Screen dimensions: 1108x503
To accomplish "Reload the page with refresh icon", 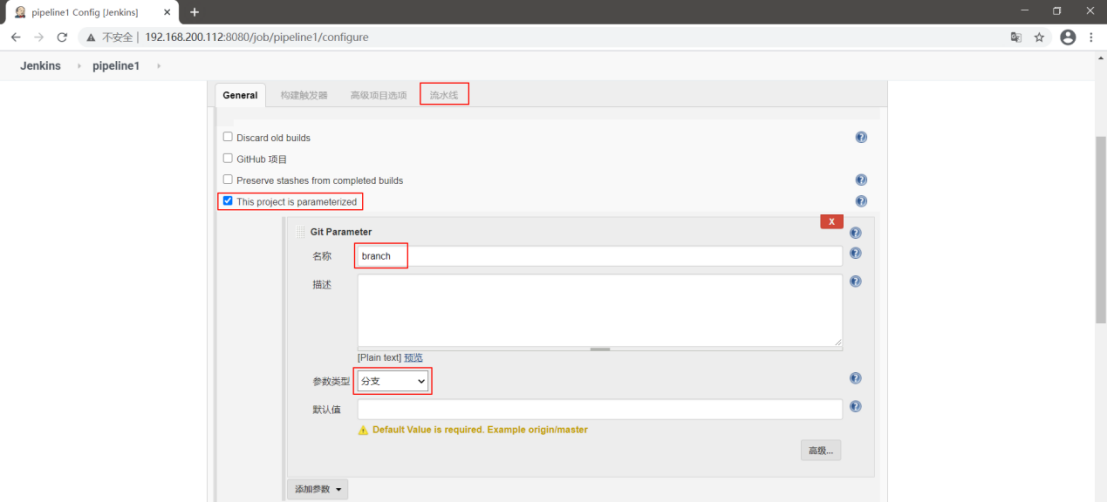I will coord(61,37).
